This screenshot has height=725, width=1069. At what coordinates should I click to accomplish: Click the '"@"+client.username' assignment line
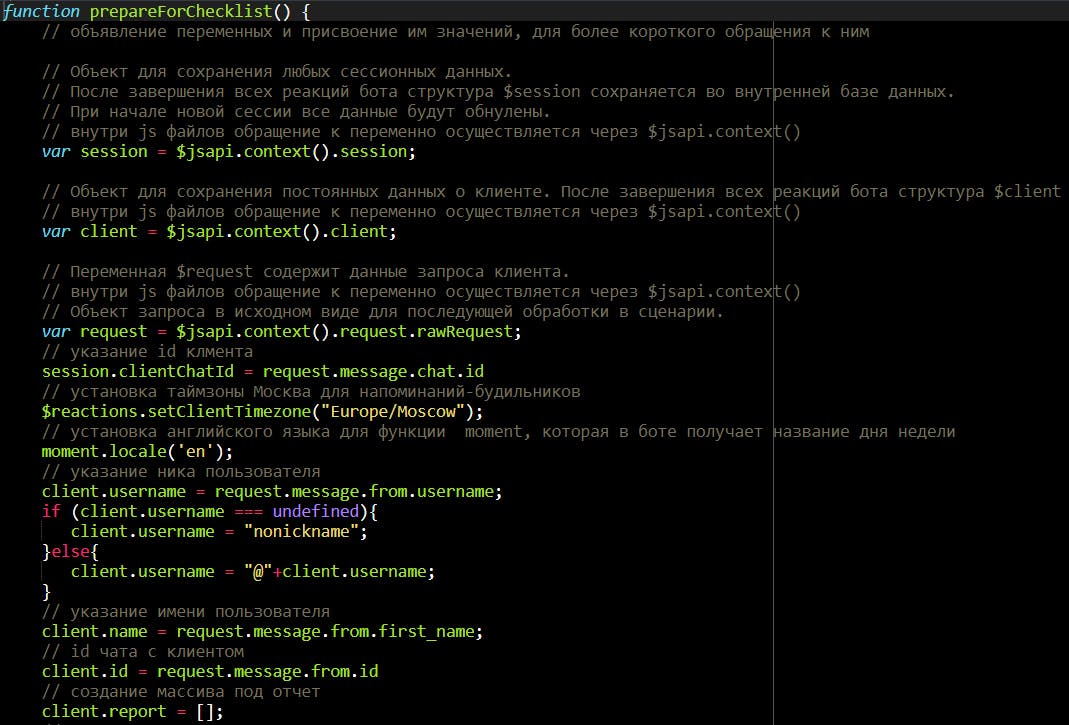click(x=253, y=572)
